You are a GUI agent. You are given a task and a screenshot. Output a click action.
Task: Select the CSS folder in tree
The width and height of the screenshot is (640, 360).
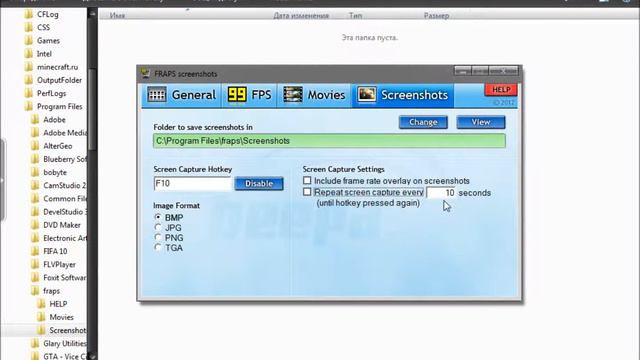[x=43, y=27]
